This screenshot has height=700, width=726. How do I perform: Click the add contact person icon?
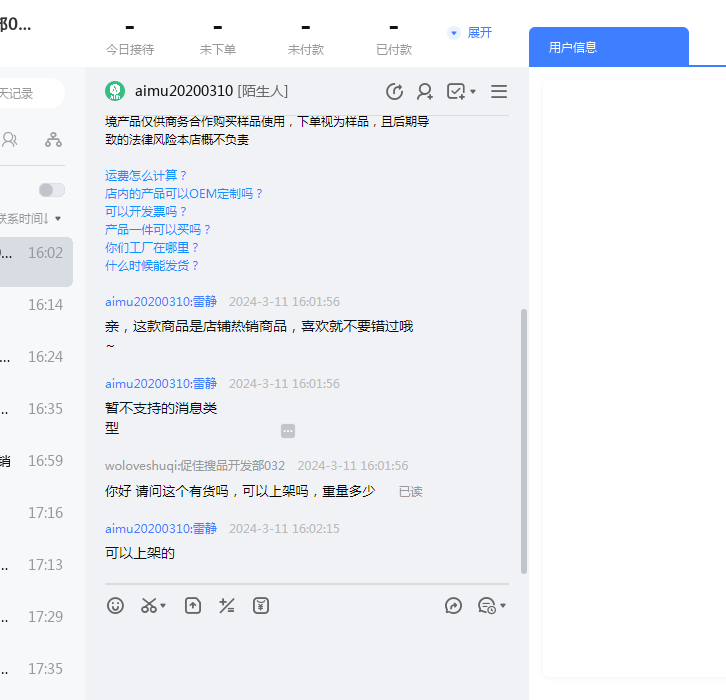(425, 92)
